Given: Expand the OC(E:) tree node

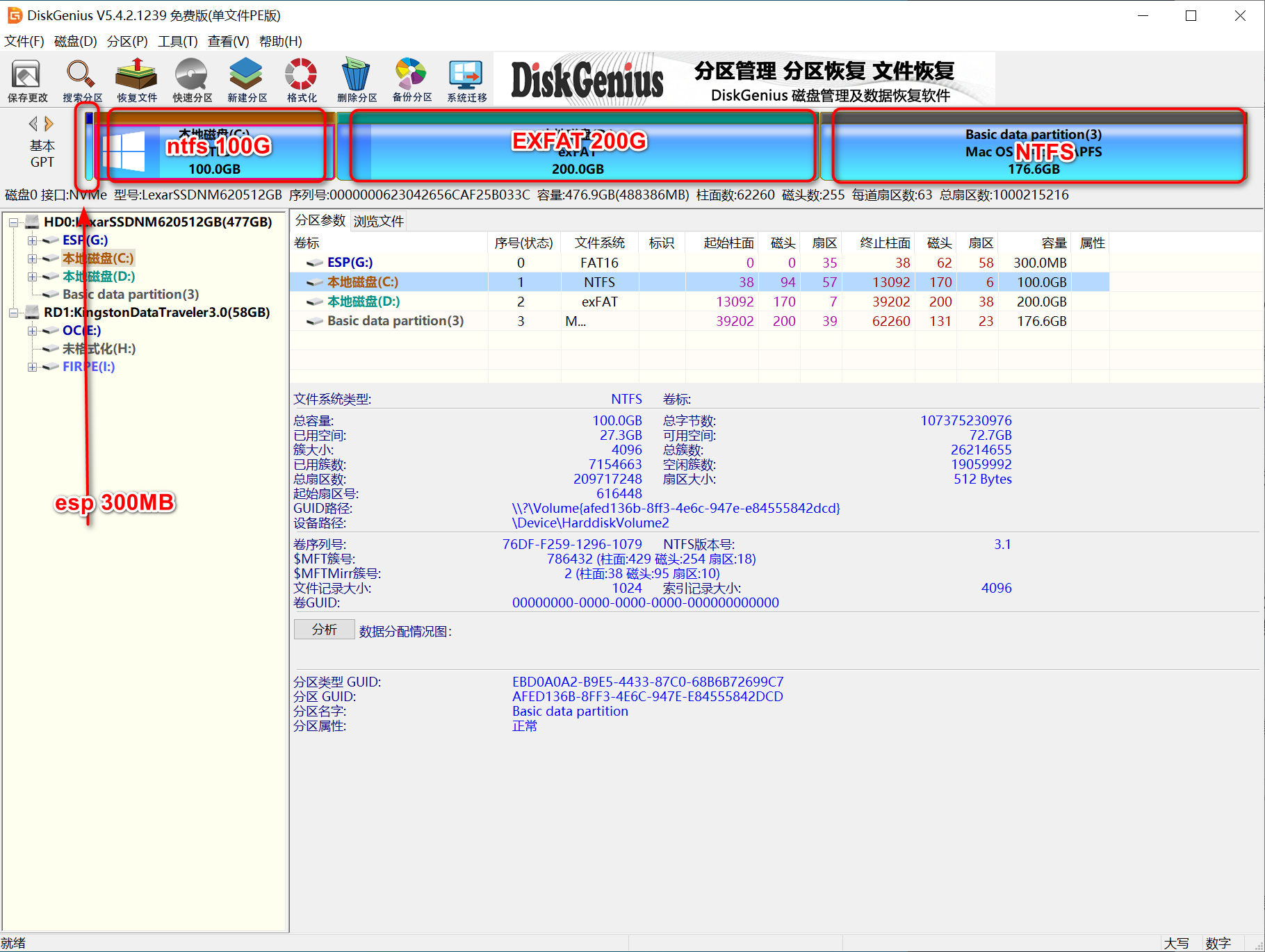Looking at the screenshot, I should [32, 331].
